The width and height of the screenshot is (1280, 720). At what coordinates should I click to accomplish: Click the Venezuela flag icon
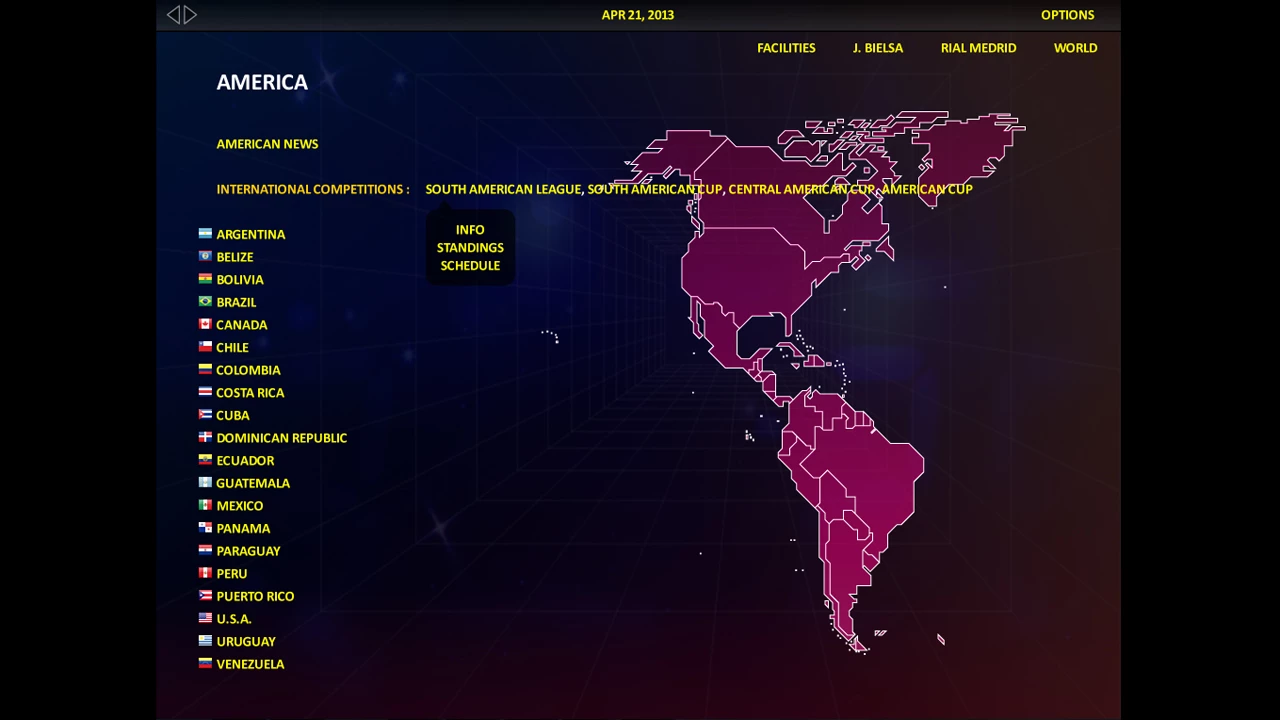(205, 663)
